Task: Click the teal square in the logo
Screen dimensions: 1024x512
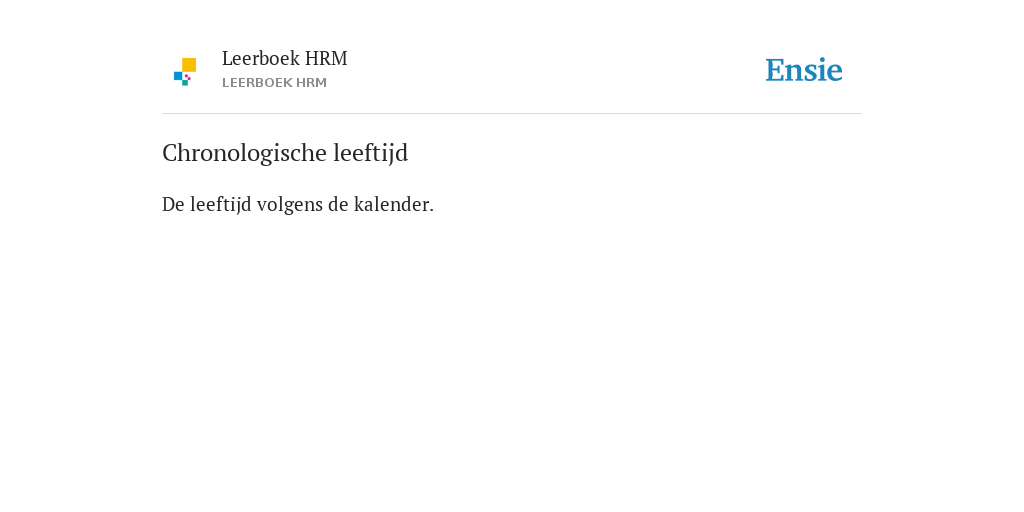Action: point(185,83)
